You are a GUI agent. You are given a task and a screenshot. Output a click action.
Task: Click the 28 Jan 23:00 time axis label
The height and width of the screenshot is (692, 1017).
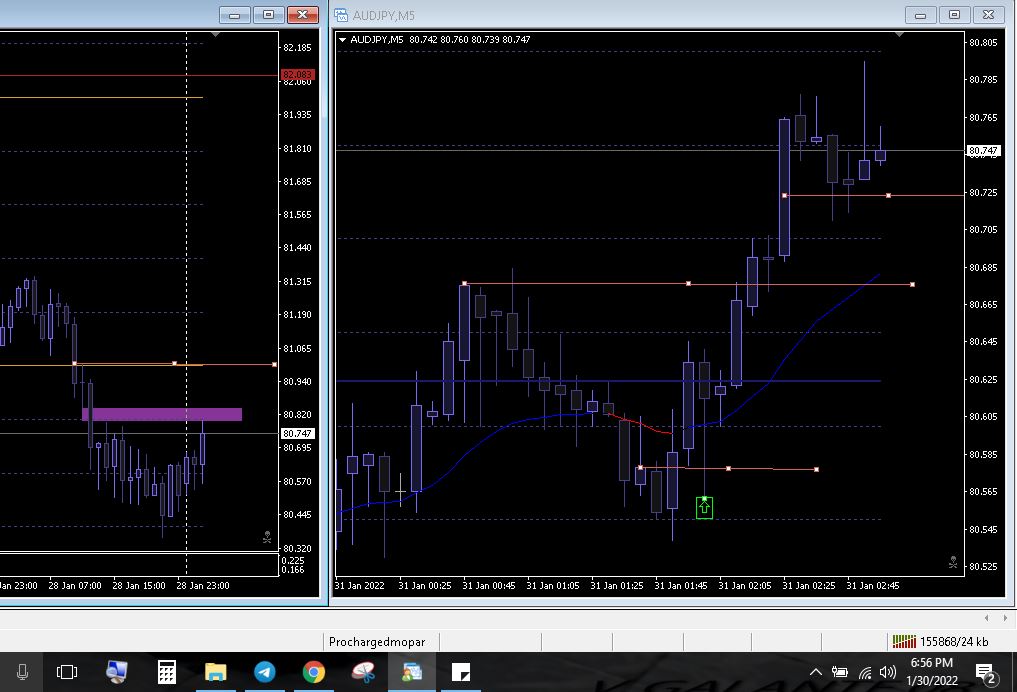(202, 586)
